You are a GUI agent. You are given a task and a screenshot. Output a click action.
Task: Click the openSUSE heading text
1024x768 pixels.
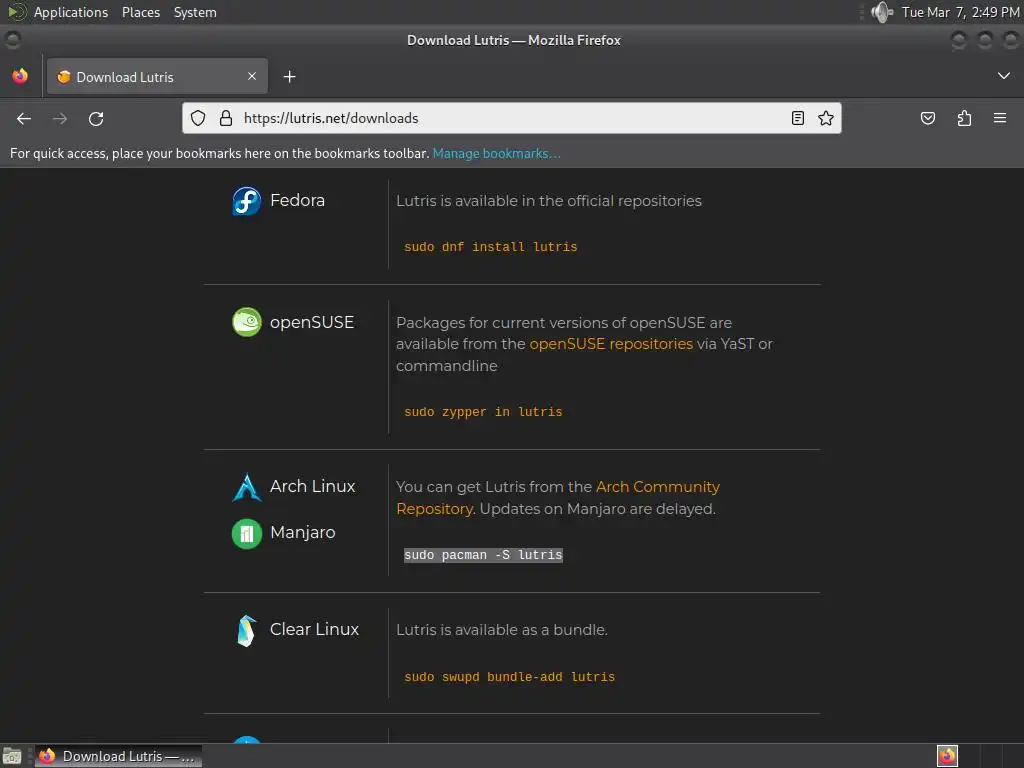point(312,323)
